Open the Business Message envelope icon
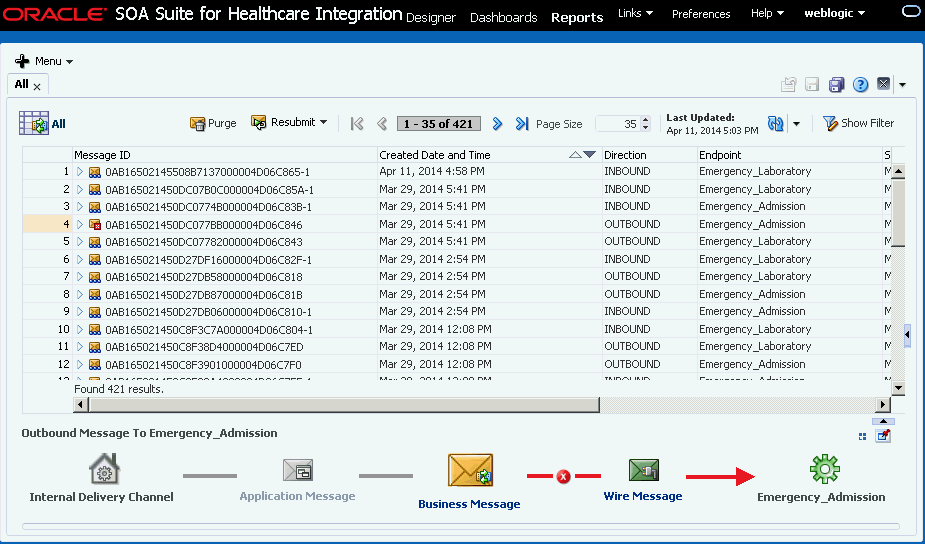925x544 pixels. coord(470,470)
